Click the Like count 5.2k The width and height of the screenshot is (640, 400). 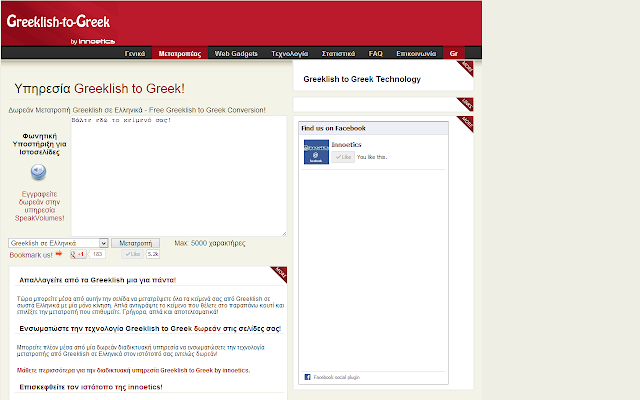point(153,254)
